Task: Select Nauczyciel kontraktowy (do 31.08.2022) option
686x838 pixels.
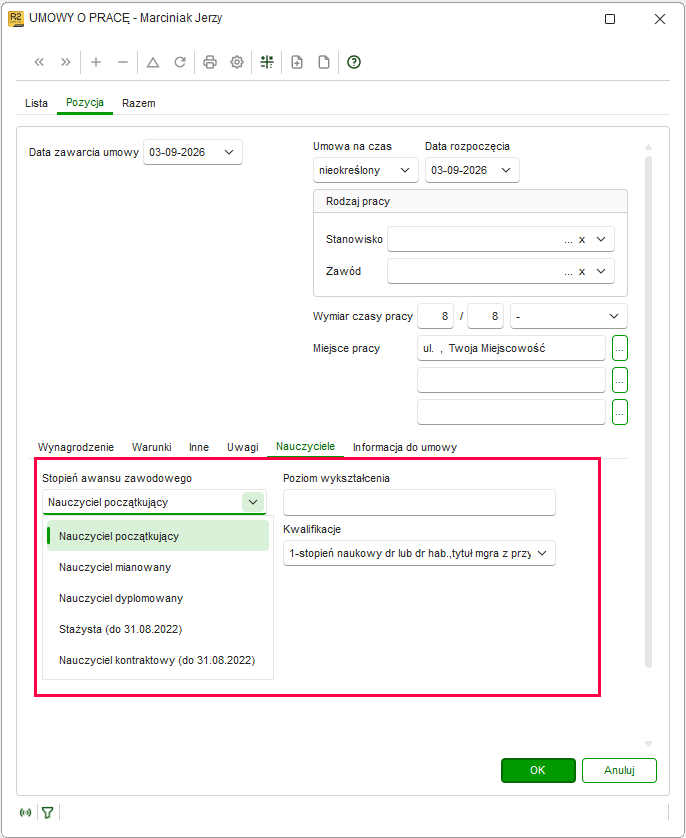Action: click(x=158, y=660)
